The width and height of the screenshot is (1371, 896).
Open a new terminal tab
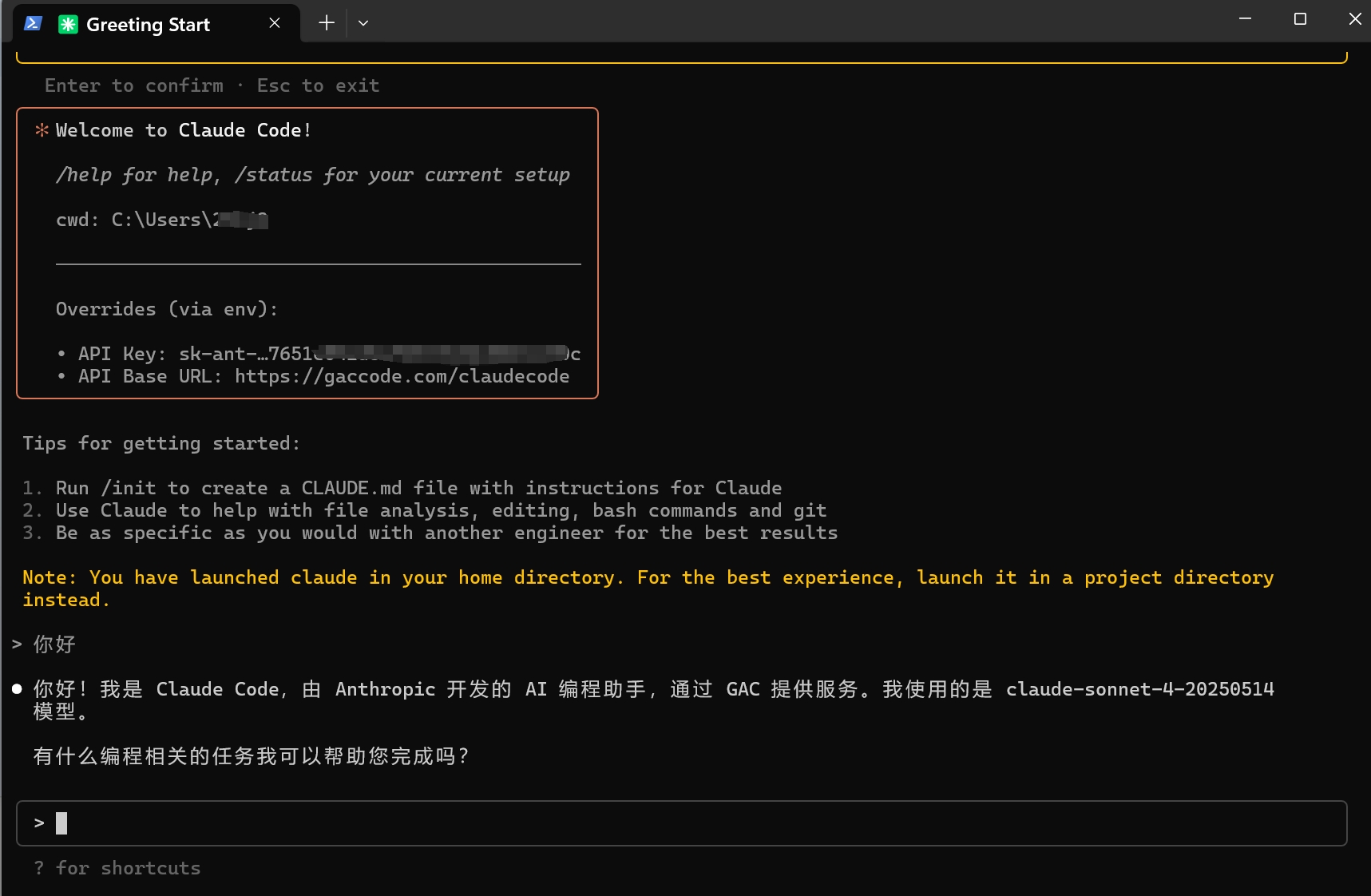(327, 23)
